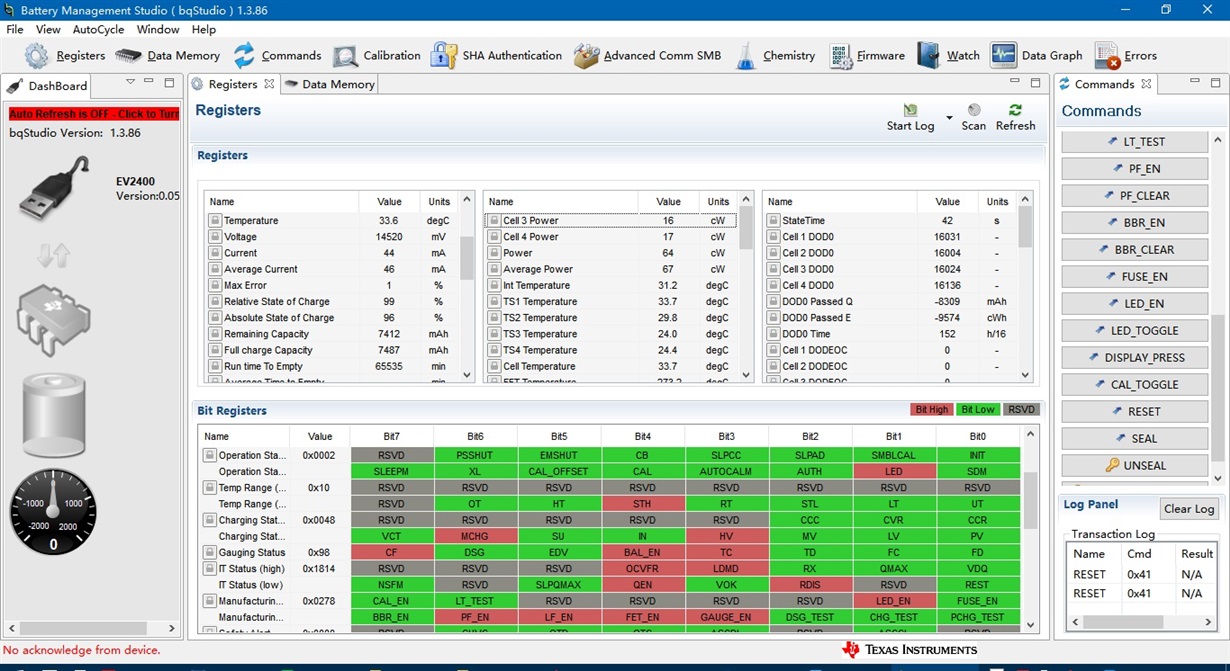Image resolution: width=1230 pixels, height=671 pixels.
Task: Send the RESET command
Action: pos(1134,412)
